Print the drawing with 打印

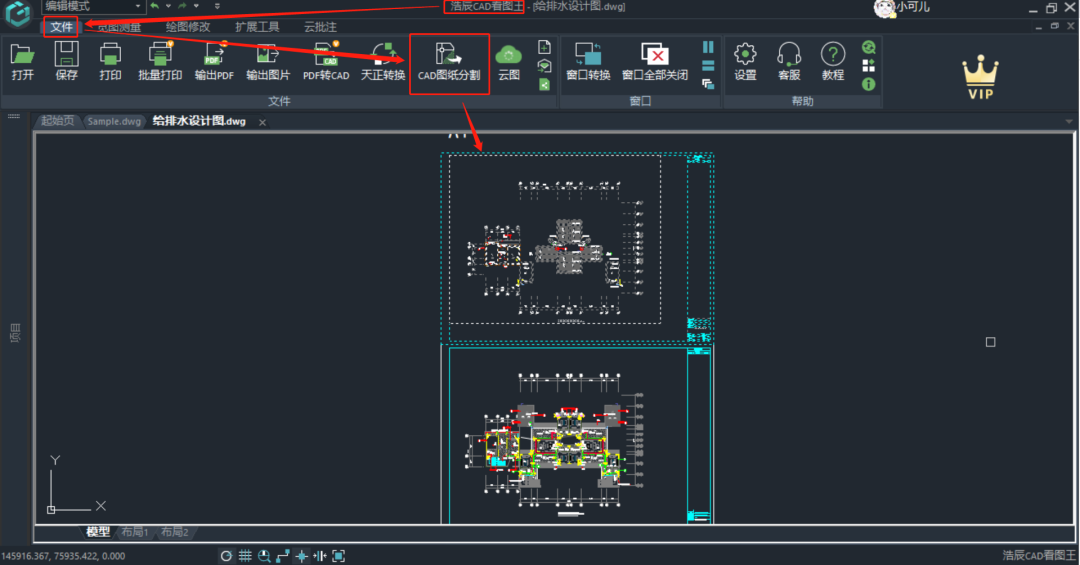[x=110, y=61]
